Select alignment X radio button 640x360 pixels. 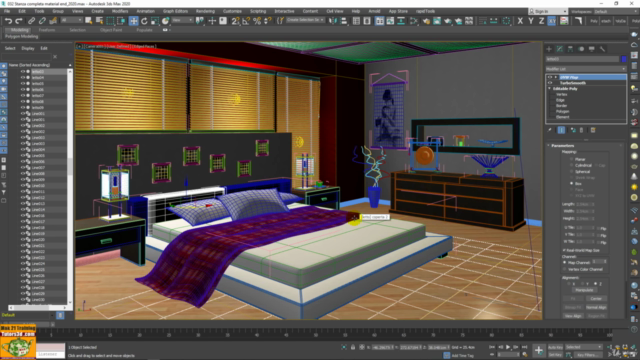[x=569, y=284]
